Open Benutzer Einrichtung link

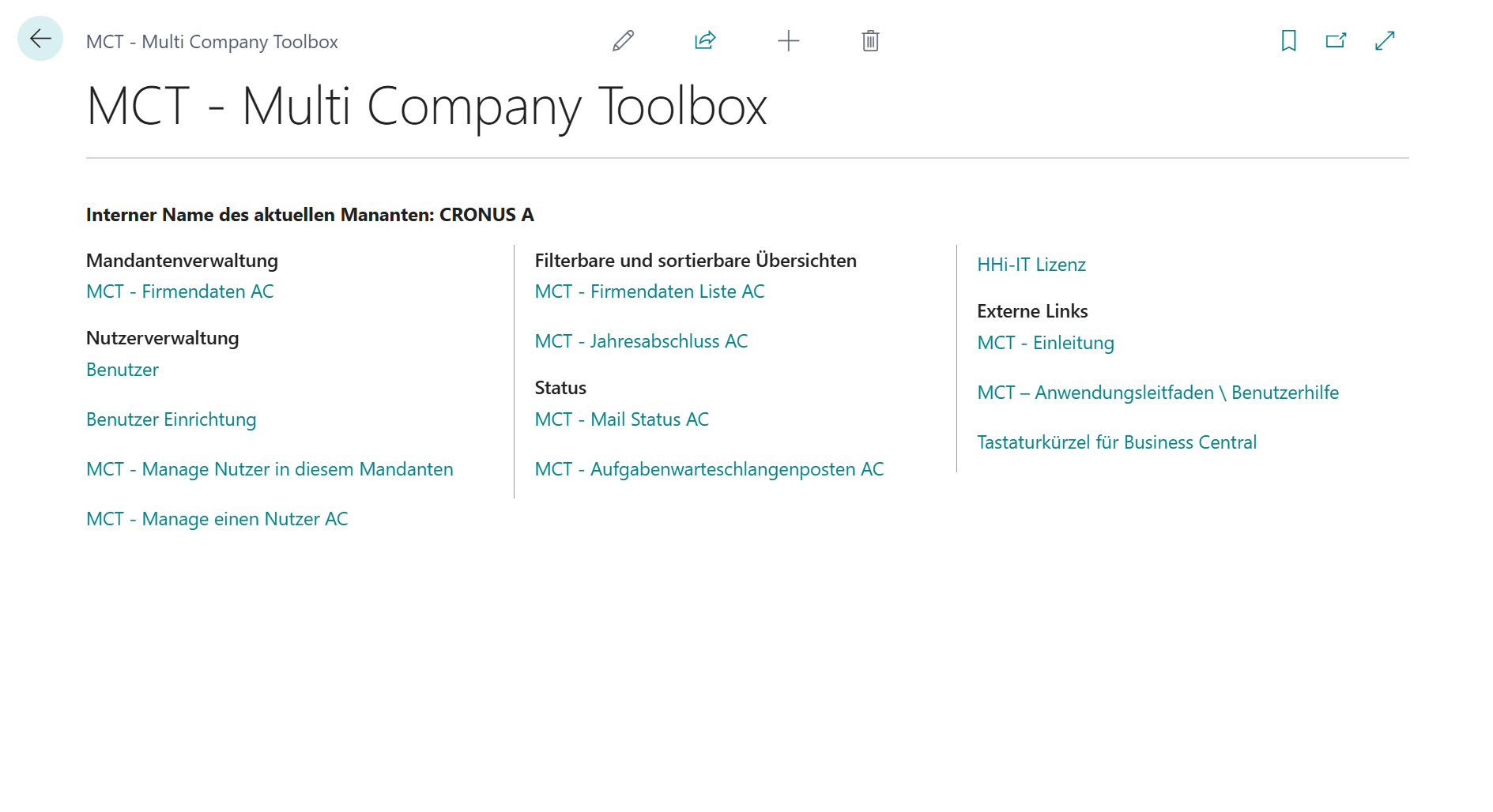click(x=172, y=419)
